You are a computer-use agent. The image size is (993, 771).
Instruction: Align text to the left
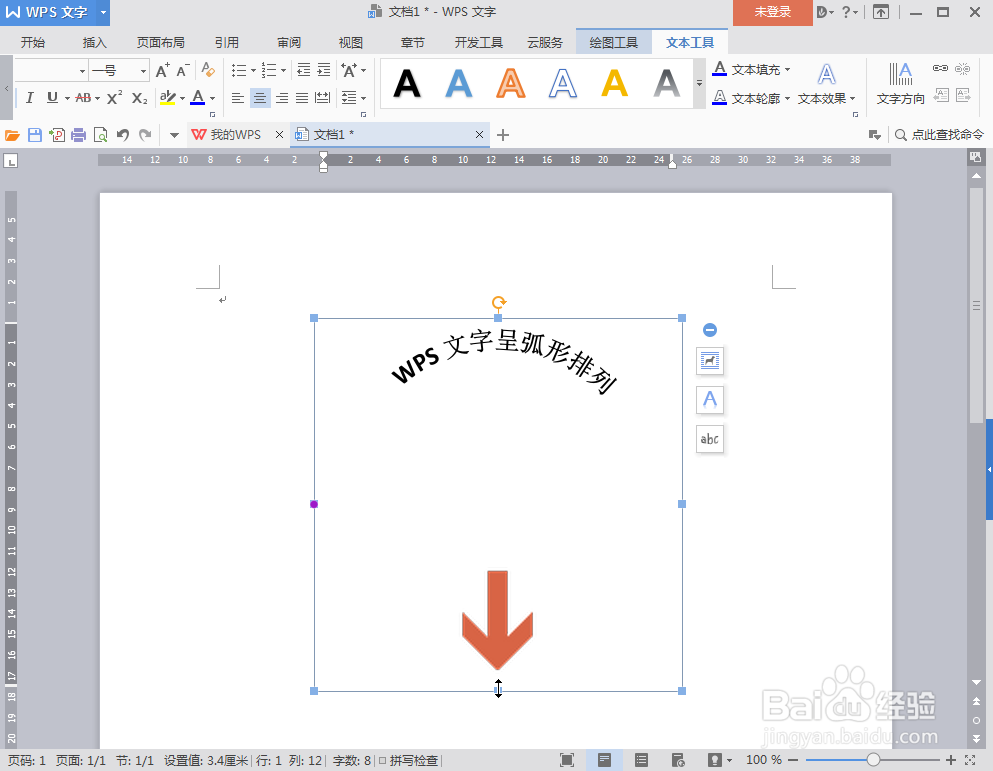pos(237,98)
